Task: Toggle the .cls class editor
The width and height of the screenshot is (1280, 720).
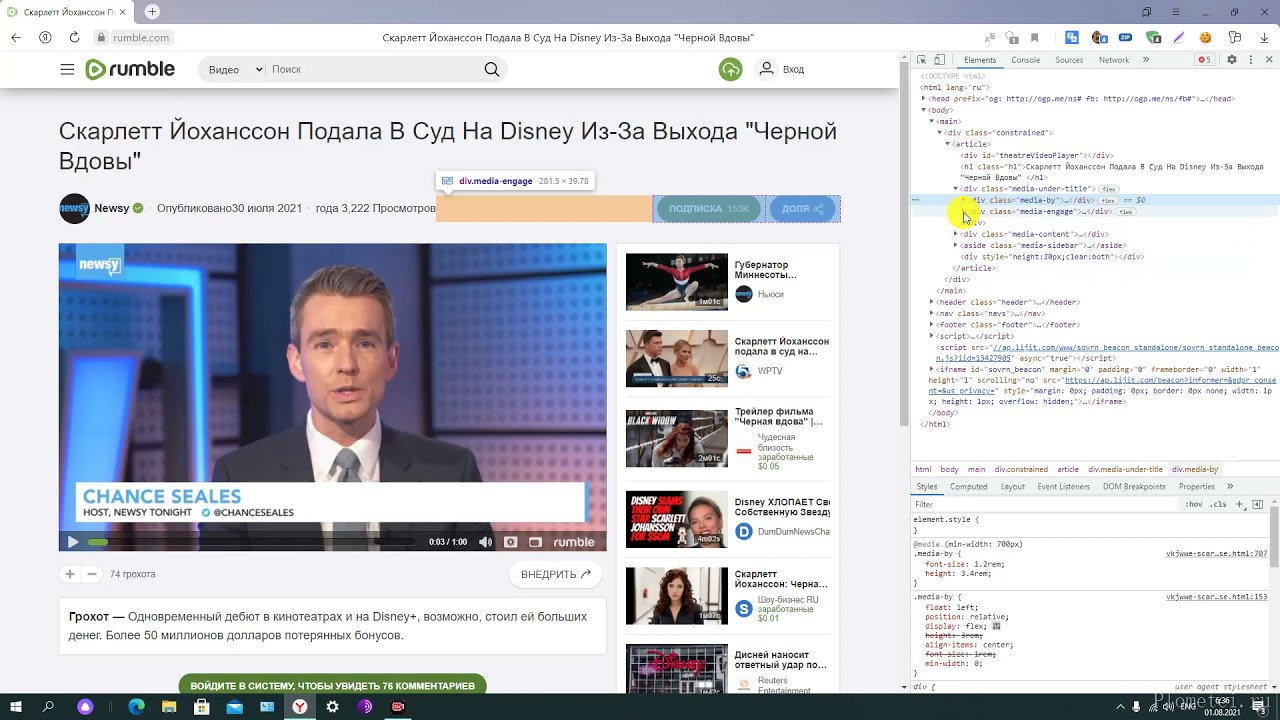Action: [1218, 504]
